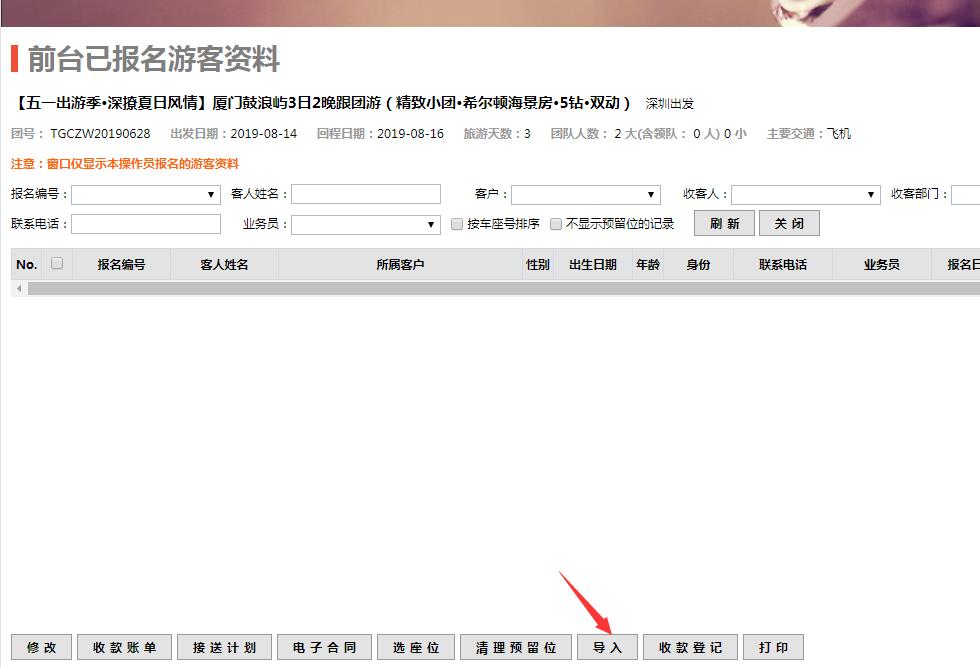The image size is (980, 667).
Task: Click the 接送计划 transfer plan button
Action: (x=225, y=647)
